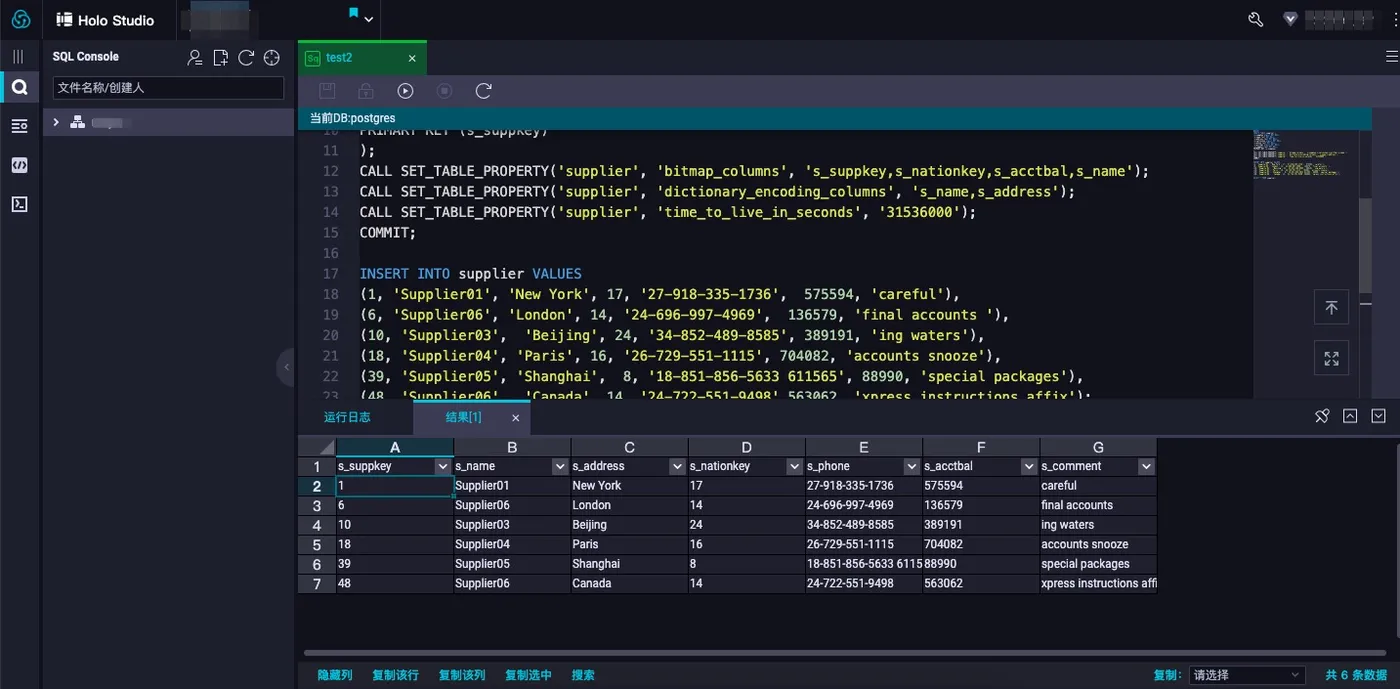
Task: Open s_phone column filter dropdown
Action: point(911,466)
